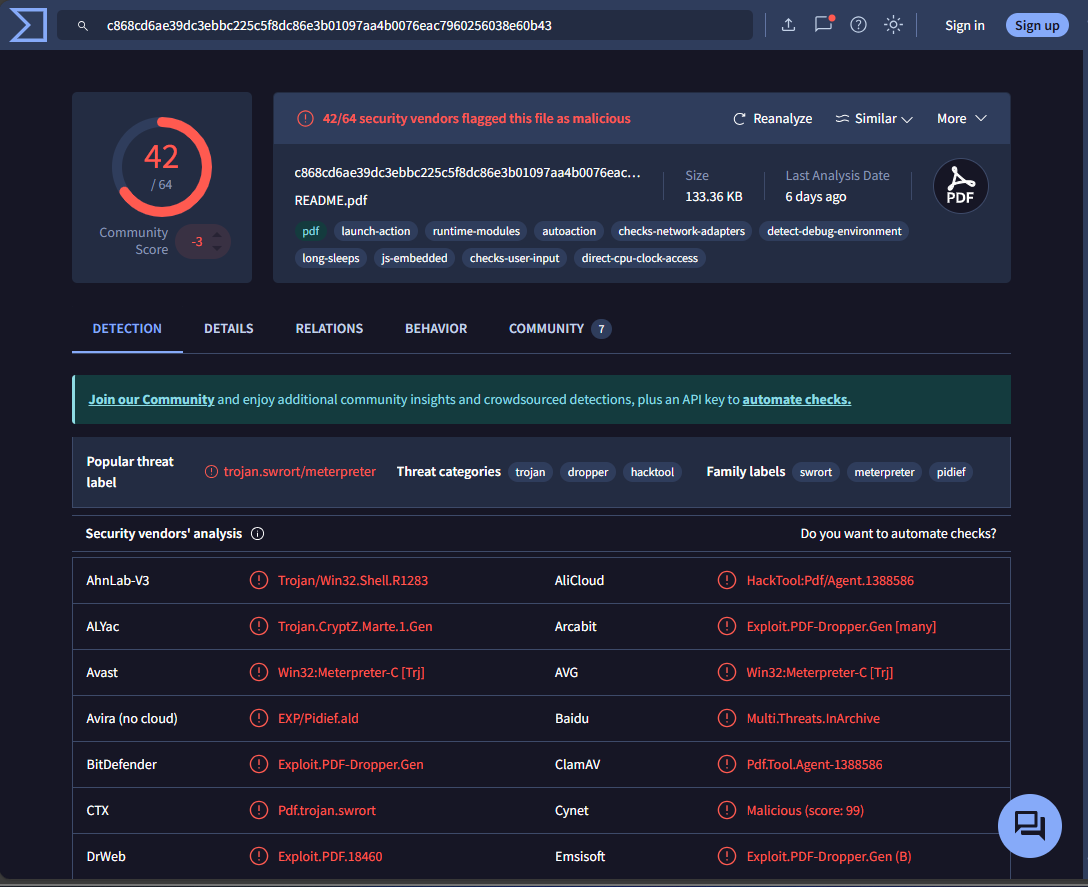Screen dimensions: 1088x887
Task: Click the pidief family label chip
Action: (951, 472)
